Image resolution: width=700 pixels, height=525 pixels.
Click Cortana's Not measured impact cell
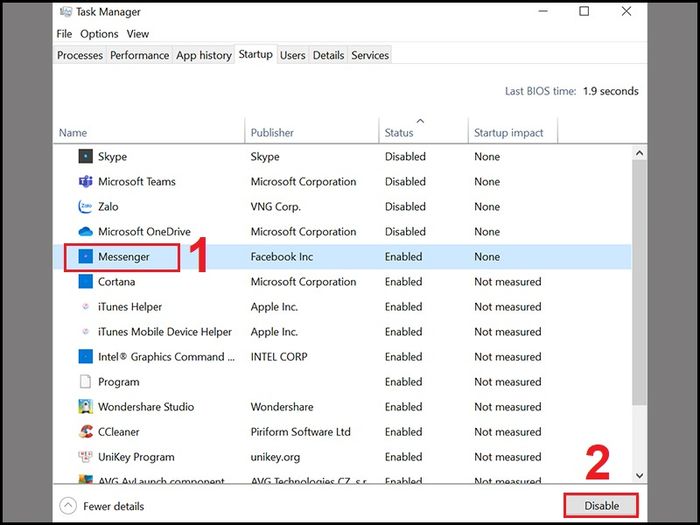coord(508,282)
